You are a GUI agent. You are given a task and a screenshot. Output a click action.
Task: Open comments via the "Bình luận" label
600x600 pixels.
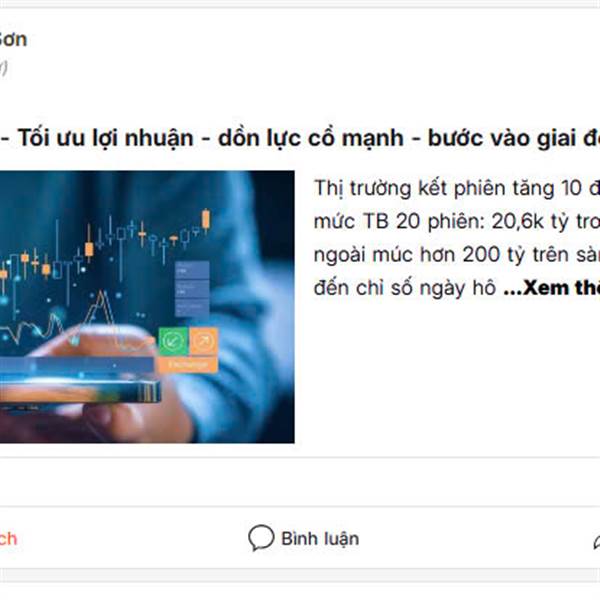[320, 539]
